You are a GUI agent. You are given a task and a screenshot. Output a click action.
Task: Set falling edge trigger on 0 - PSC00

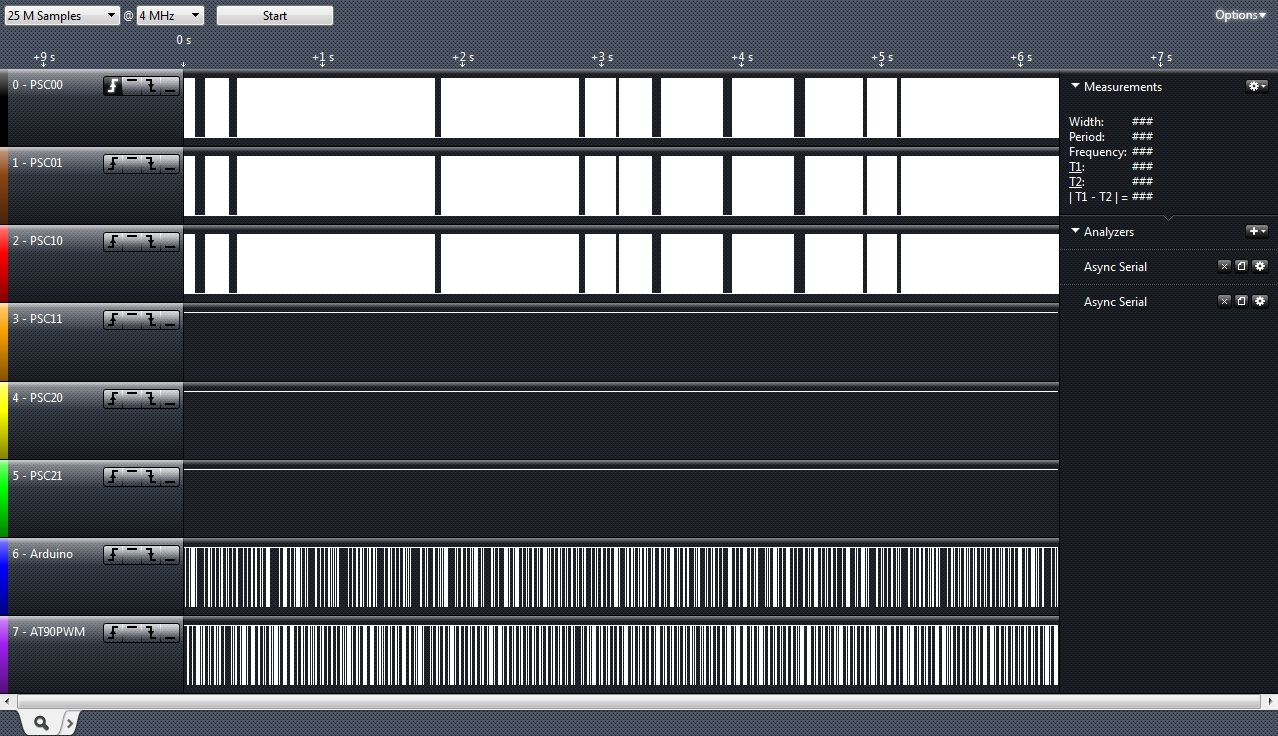click(x=151, y=86)
